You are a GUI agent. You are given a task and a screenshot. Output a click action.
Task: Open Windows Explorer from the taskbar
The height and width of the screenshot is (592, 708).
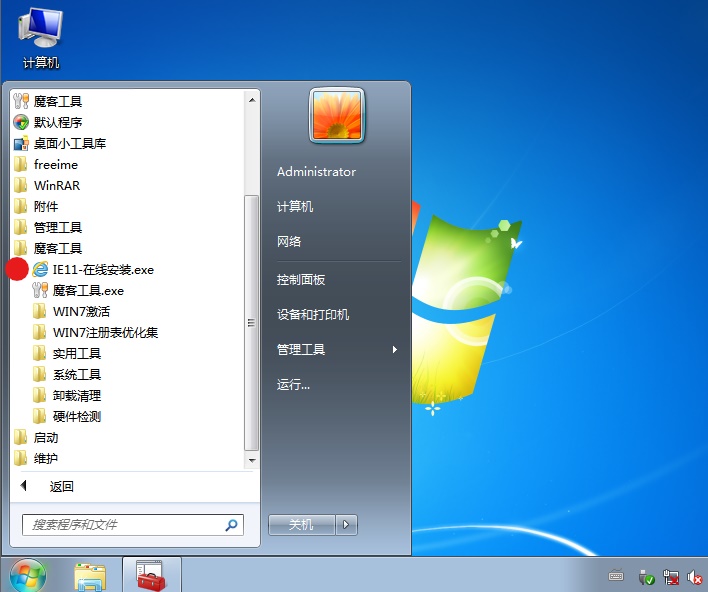coord(90,577)
